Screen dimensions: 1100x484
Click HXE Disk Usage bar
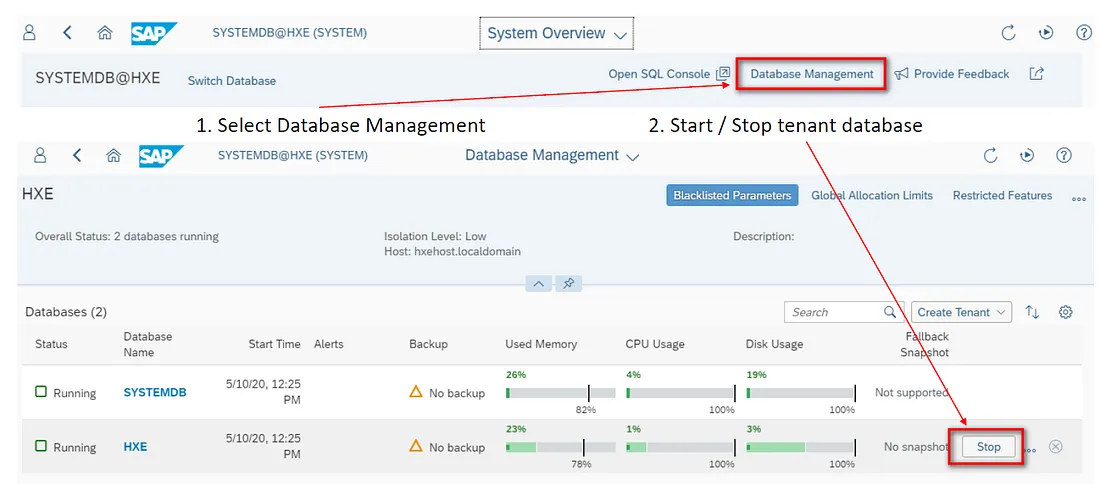(x=802, y=447)
